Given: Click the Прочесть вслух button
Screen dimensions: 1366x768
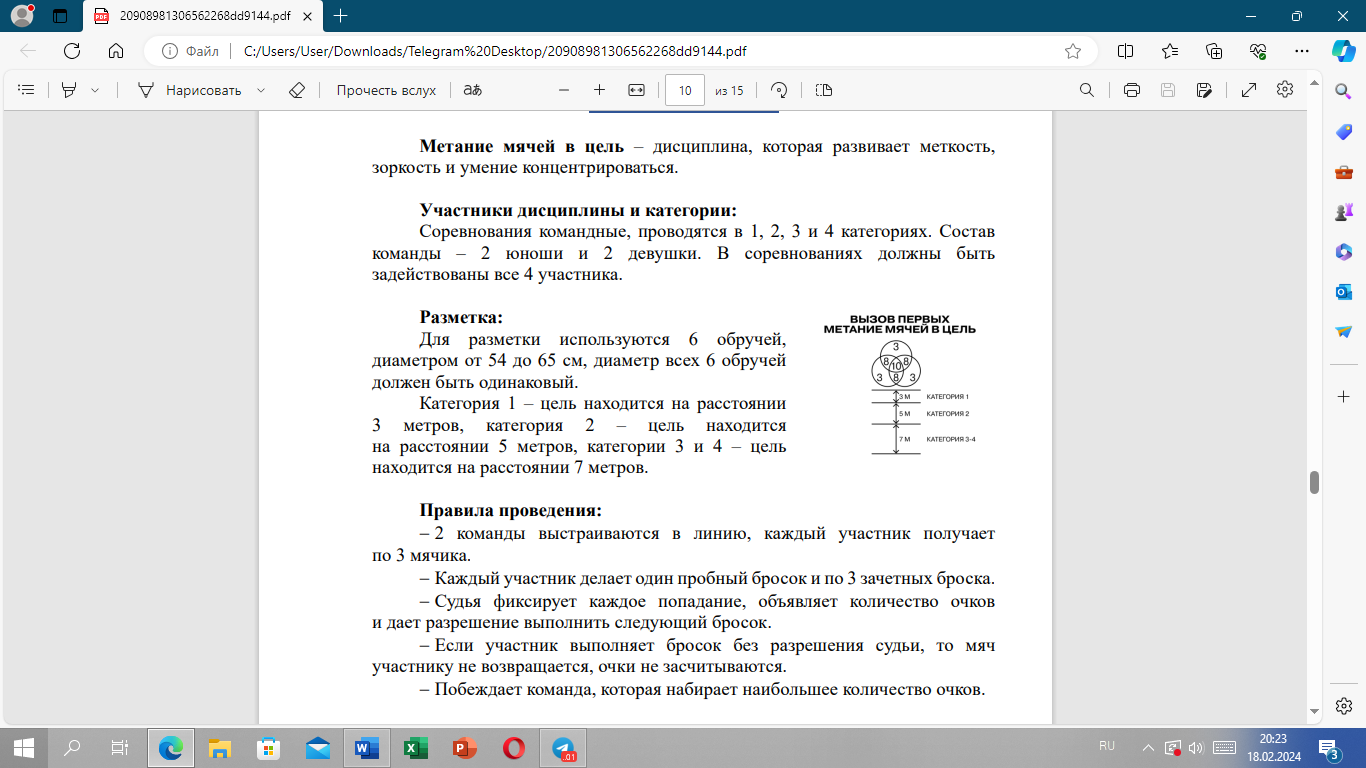Looking at the screenshot, I should point(386,90).
